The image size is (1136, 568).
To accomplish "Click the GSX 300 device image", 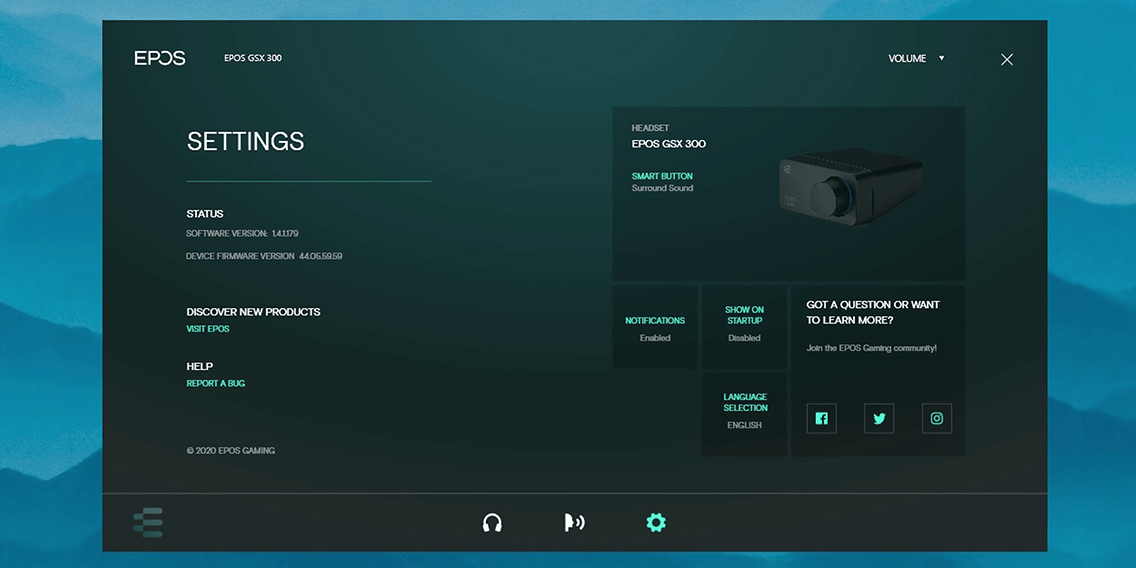I will pos(851,185).
